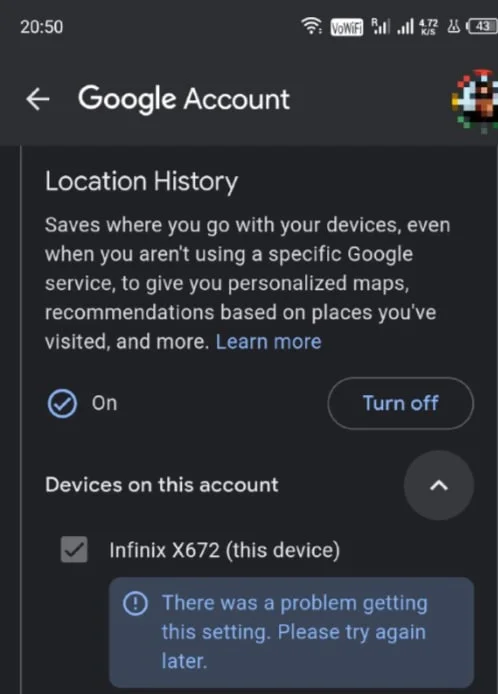Tap the Wi-Fi status bar icon
This screenshot has height=694, width=498.
tap(312, 26)
